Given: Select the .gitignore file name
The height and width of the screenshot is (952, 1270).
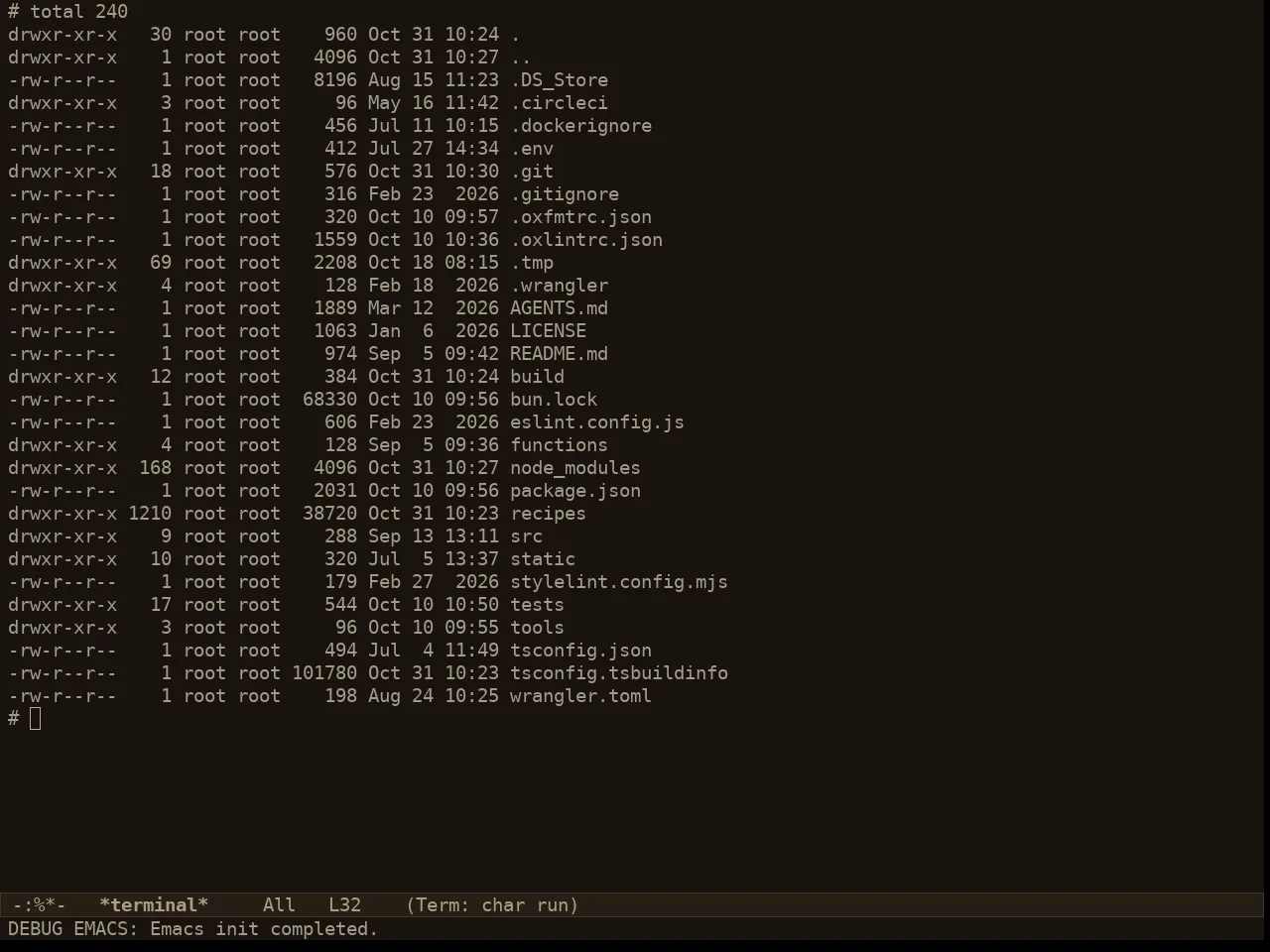Looking at the screenshot, I should coord(565,194).
